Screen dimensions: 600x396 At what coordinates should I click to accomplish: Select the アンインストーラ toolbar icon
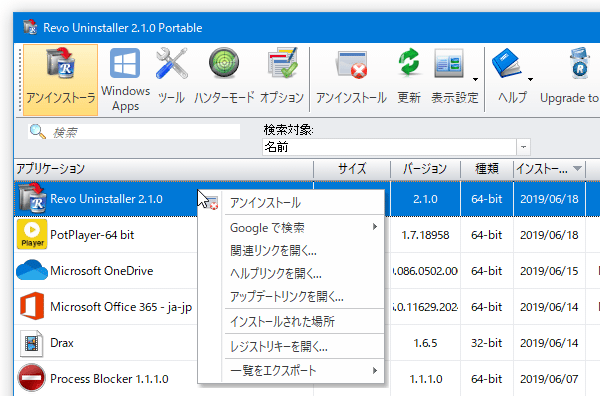click(60, 80)
